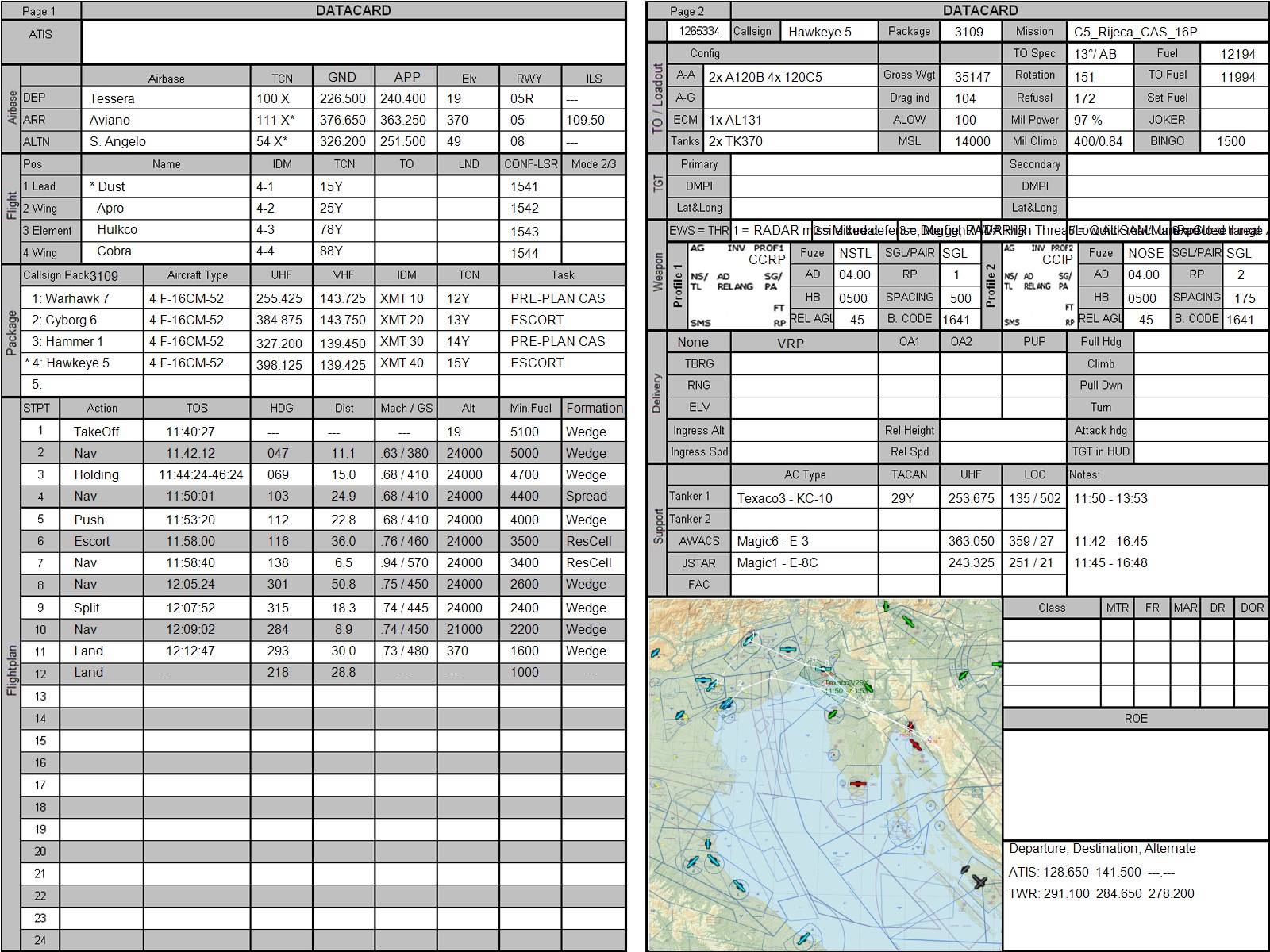Click the horizontal red airbase marker on map
The height and width of the screenshot is (952, 1270).
pyautogui.click(x=858, y=784)
